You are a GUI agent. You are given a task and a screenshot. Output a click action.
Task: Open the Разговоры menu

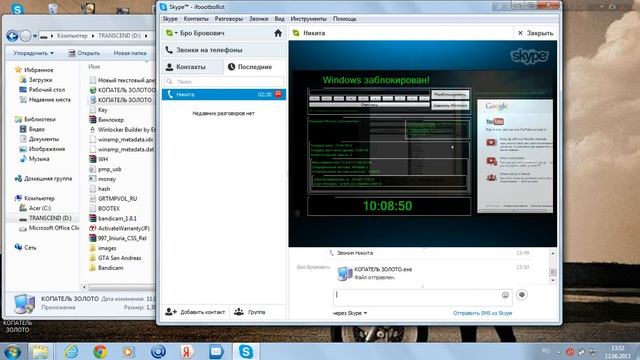tap(229, 19)
